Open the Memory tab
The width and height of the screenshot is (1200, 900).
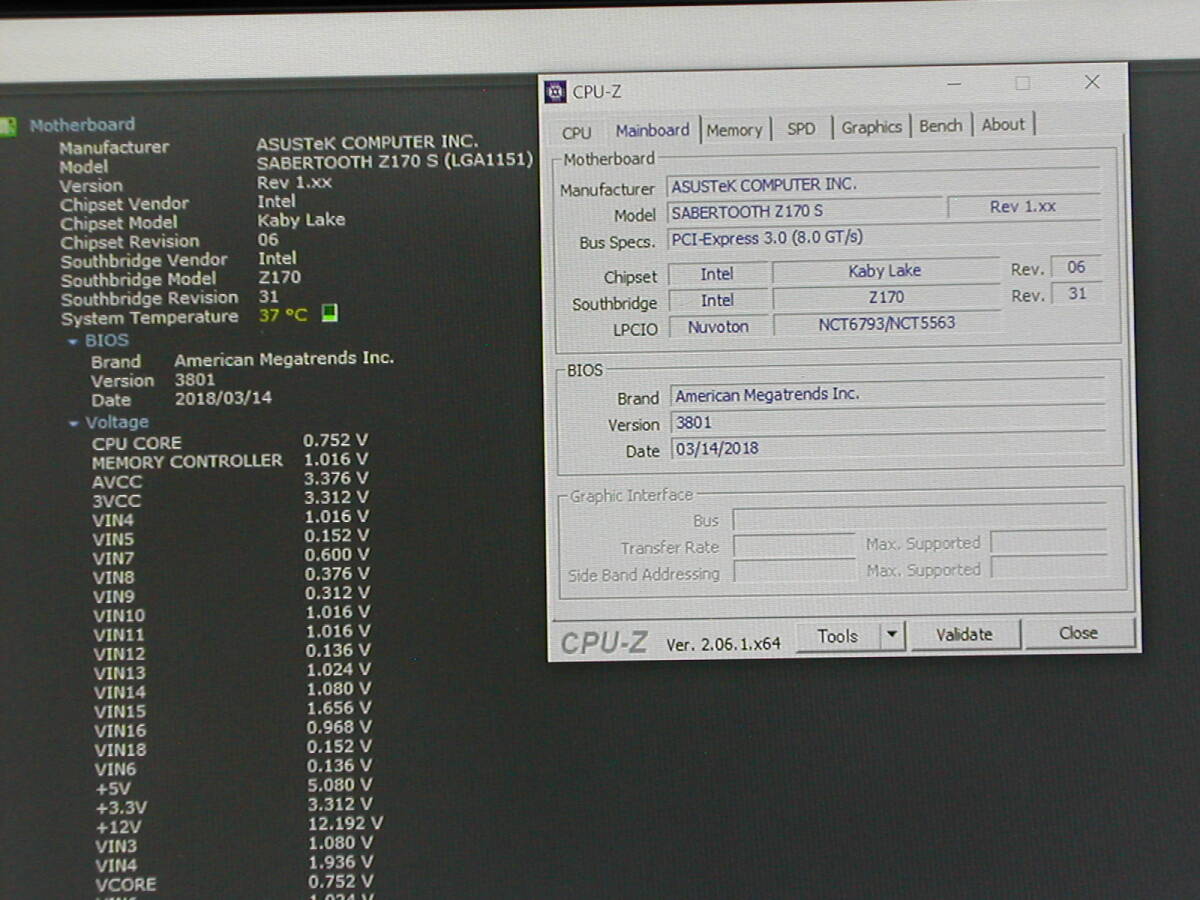pyautogui.click(x=734, y=130)
